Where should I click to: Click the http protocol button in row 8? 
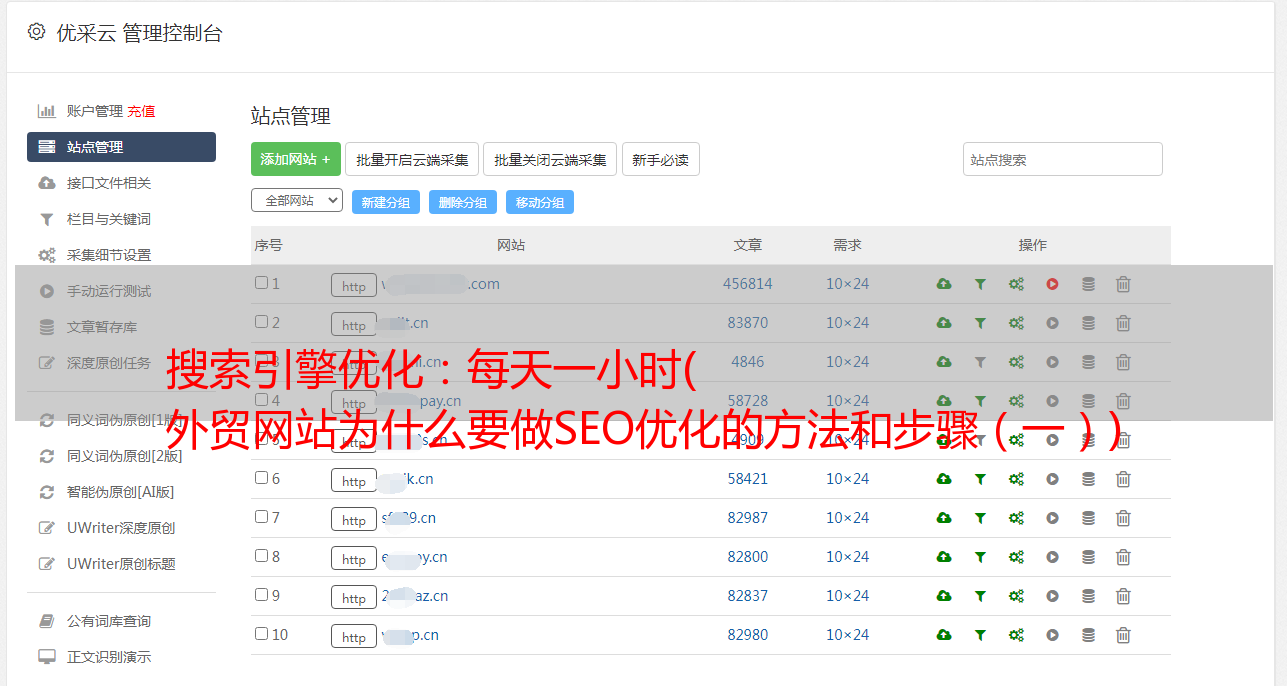[x=354, y=559]
